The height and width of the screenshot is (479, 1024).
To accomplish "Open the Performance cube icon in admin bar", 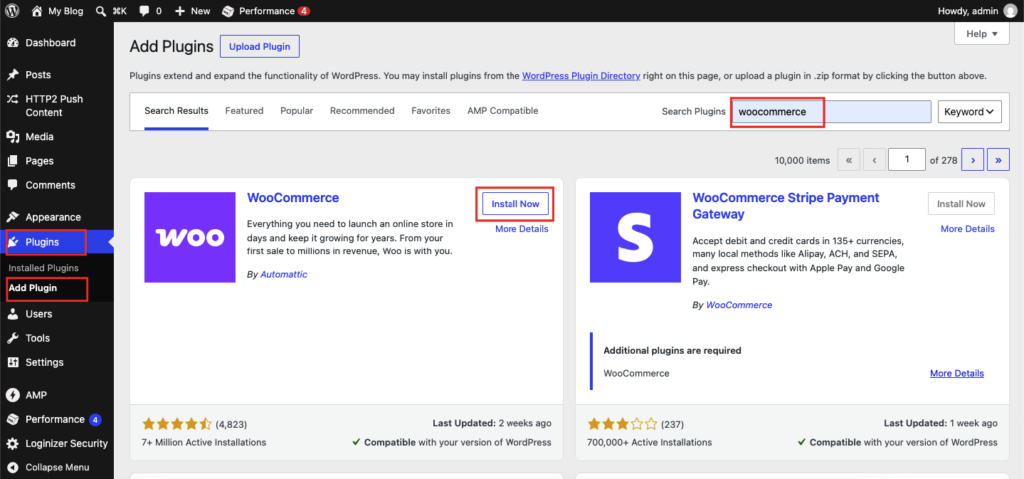I will (228, 11).
